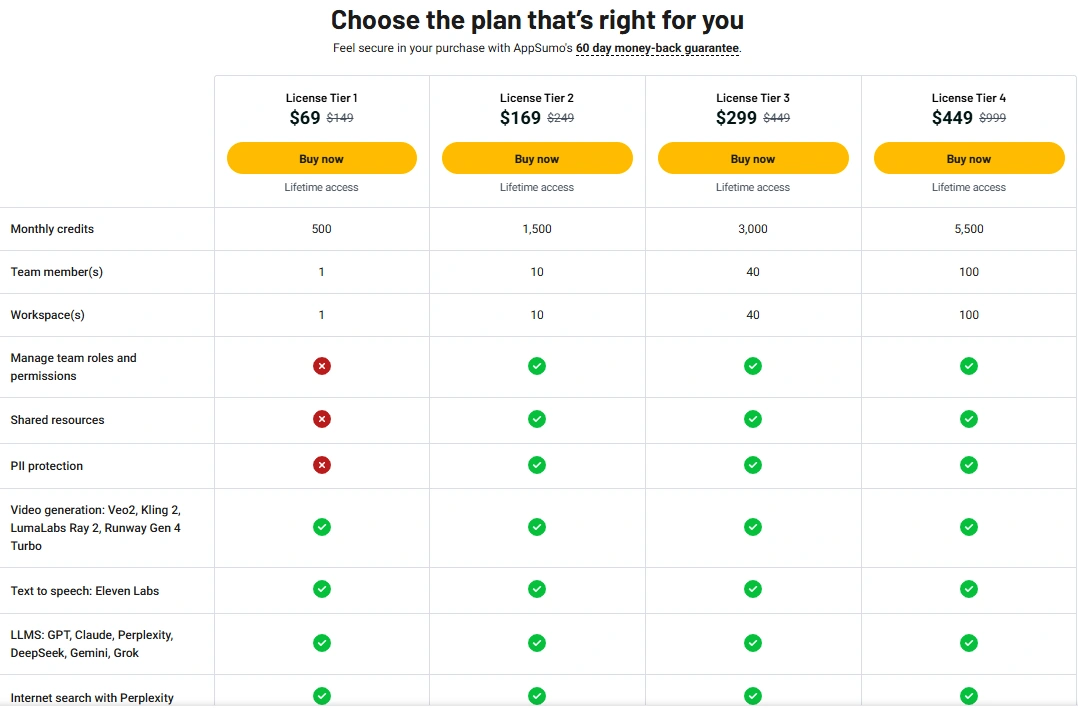Click Buy now for License Tier 2
Screen dimensions: 1078x708
[x=537, y=158]
